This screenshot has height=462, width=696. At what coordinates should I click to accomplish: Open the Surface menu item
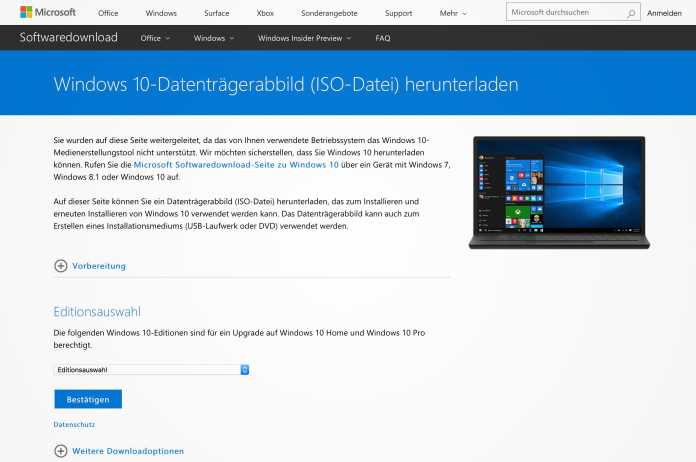pos(216,14)
